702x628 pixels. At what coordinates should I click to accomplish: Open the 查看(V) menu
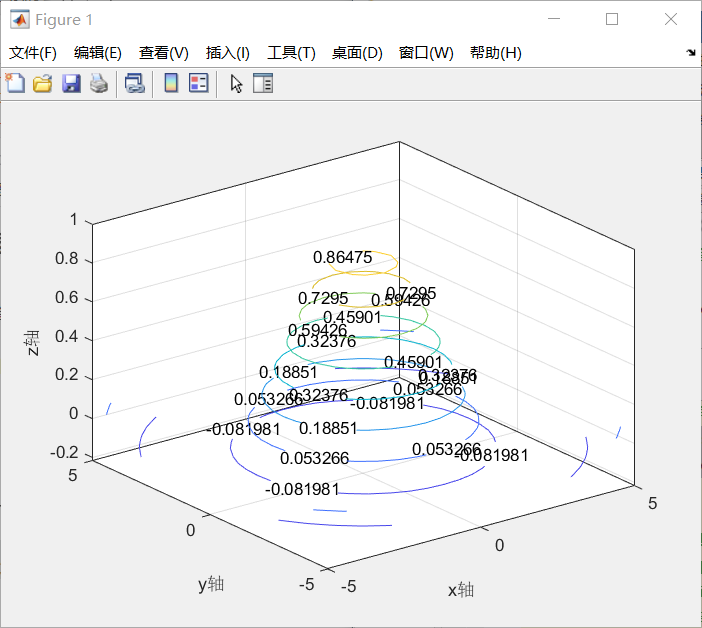(163, 53)
